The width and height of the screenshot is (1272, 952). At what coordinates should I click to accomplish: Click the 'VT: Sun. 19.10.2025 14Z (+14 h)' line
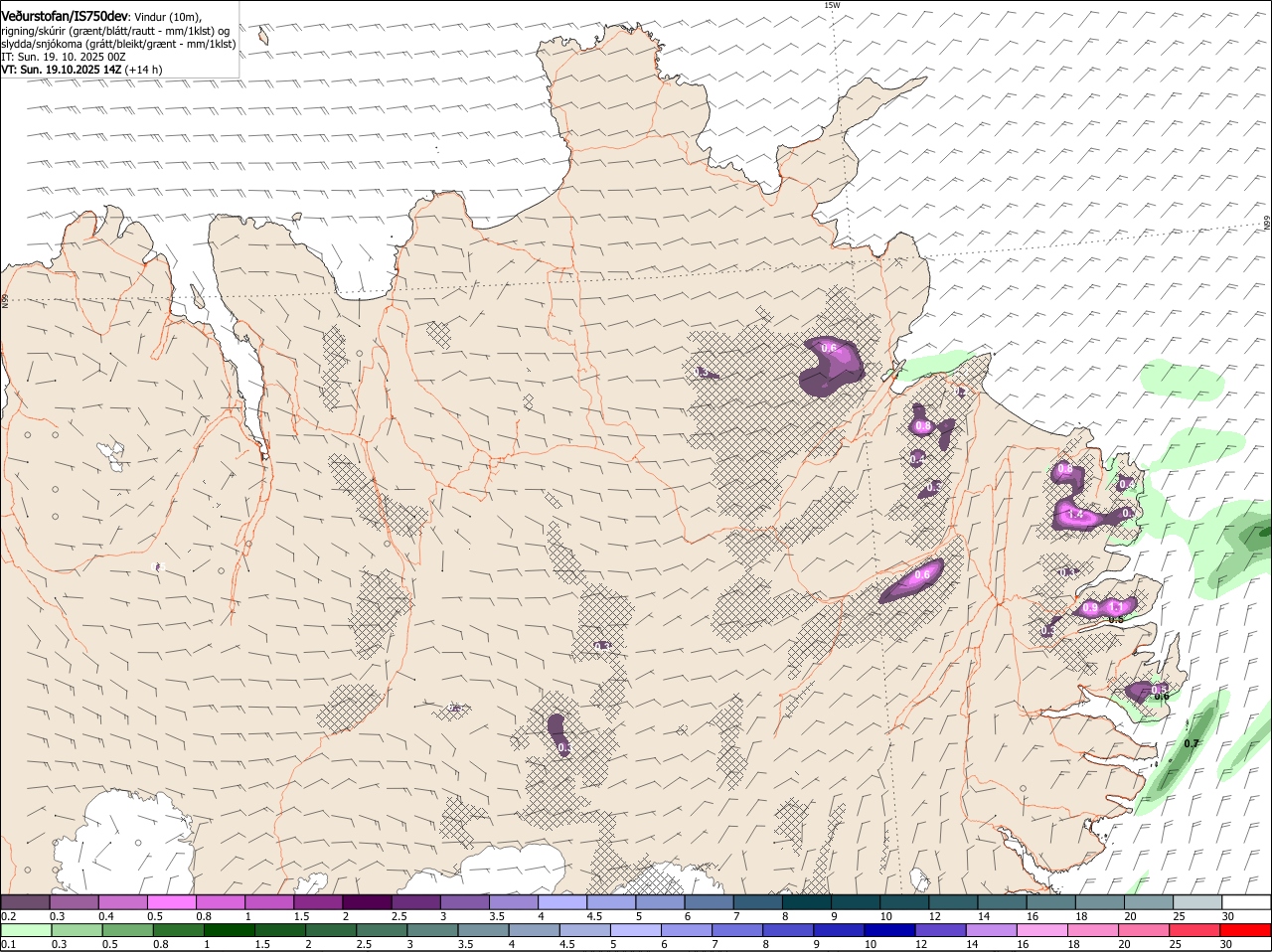tap(81, 70)
